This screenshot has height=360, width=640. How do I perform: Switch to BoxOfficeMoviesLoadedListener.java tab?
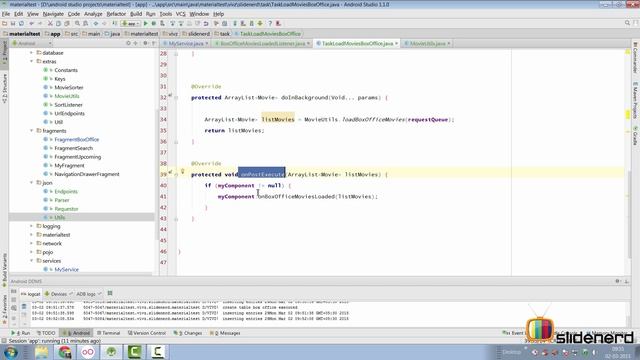pos(262,43)
